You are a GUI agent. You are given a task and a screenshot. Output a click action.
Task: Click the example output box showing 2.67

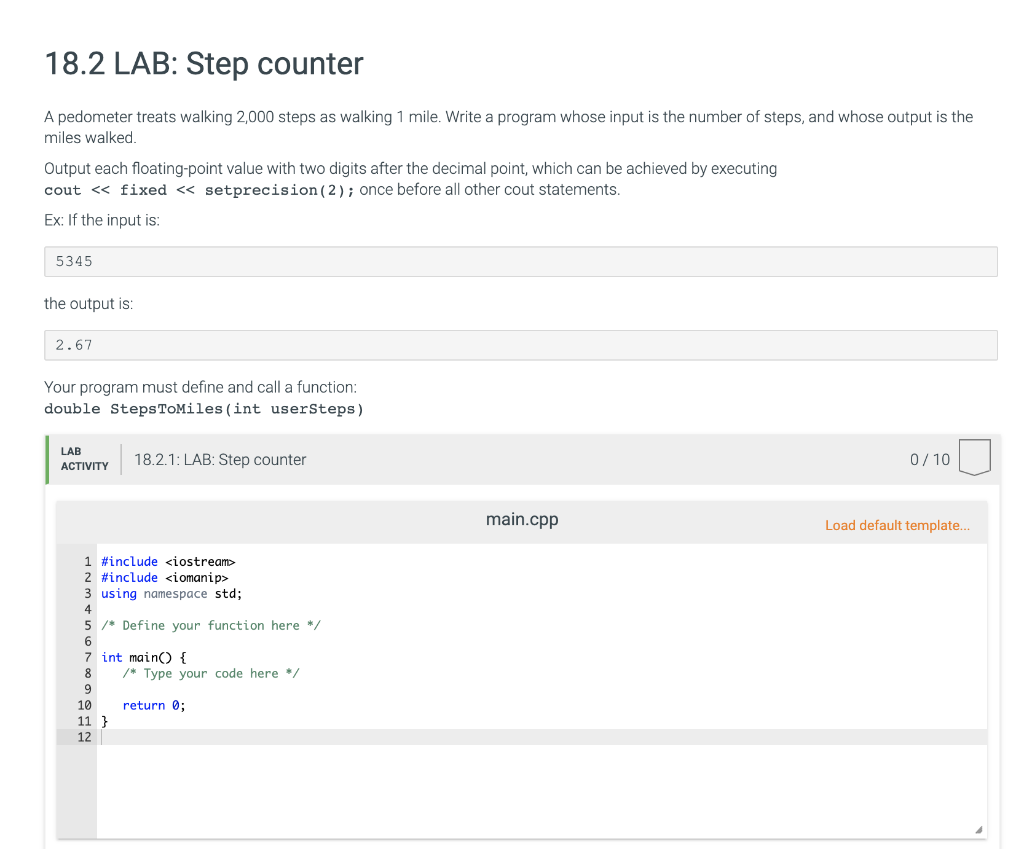[520, 344]
